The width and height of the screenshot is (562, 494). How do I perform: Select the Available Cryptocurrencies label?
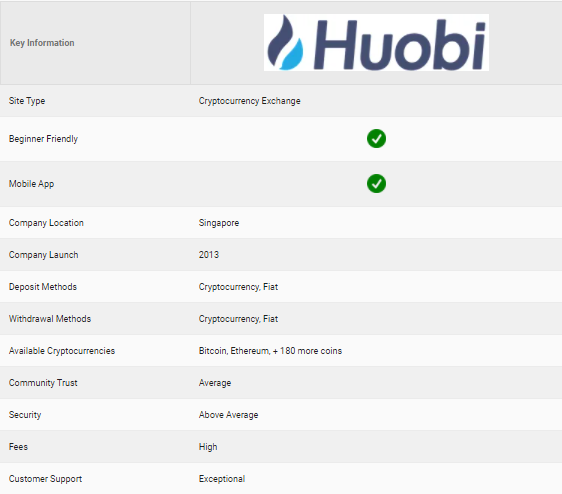[x=62, y=351]
